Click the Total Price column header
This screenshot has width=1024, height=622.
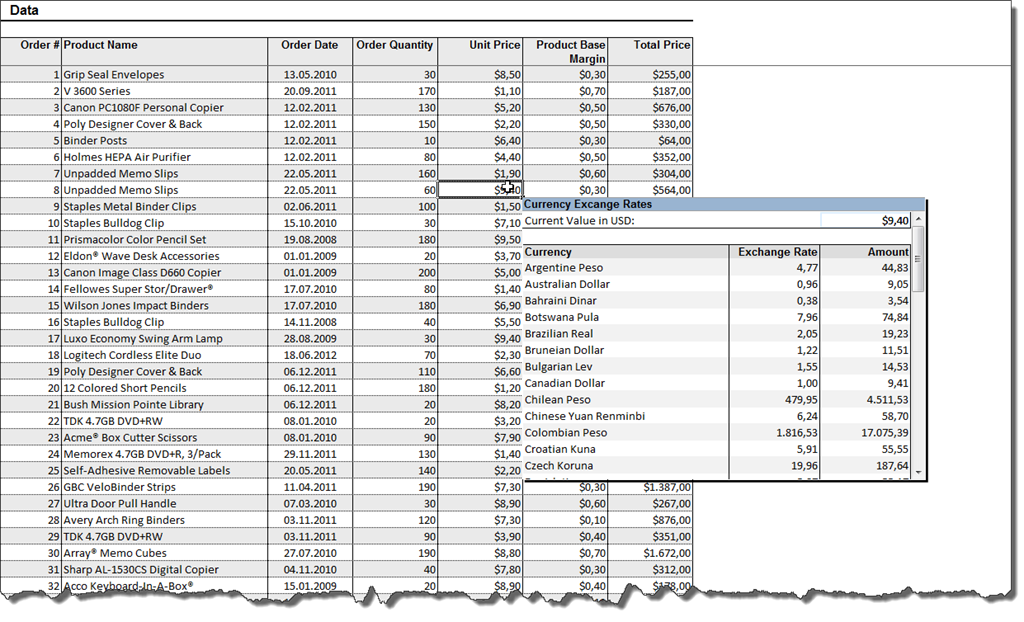click(650, 52)
